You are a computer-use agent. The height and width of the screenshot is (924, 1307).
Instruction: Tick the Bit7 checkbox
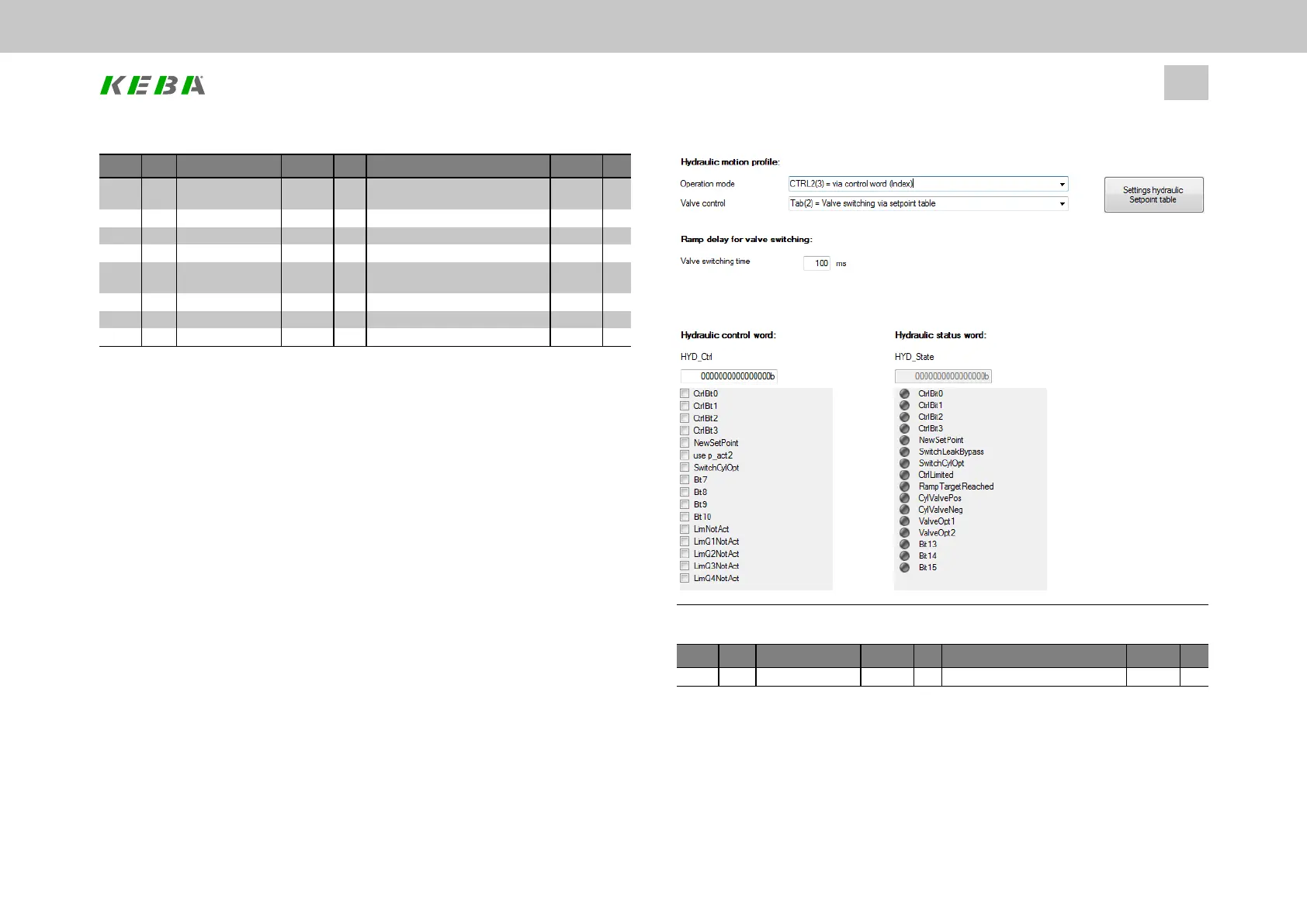click(x=685, y=479)
